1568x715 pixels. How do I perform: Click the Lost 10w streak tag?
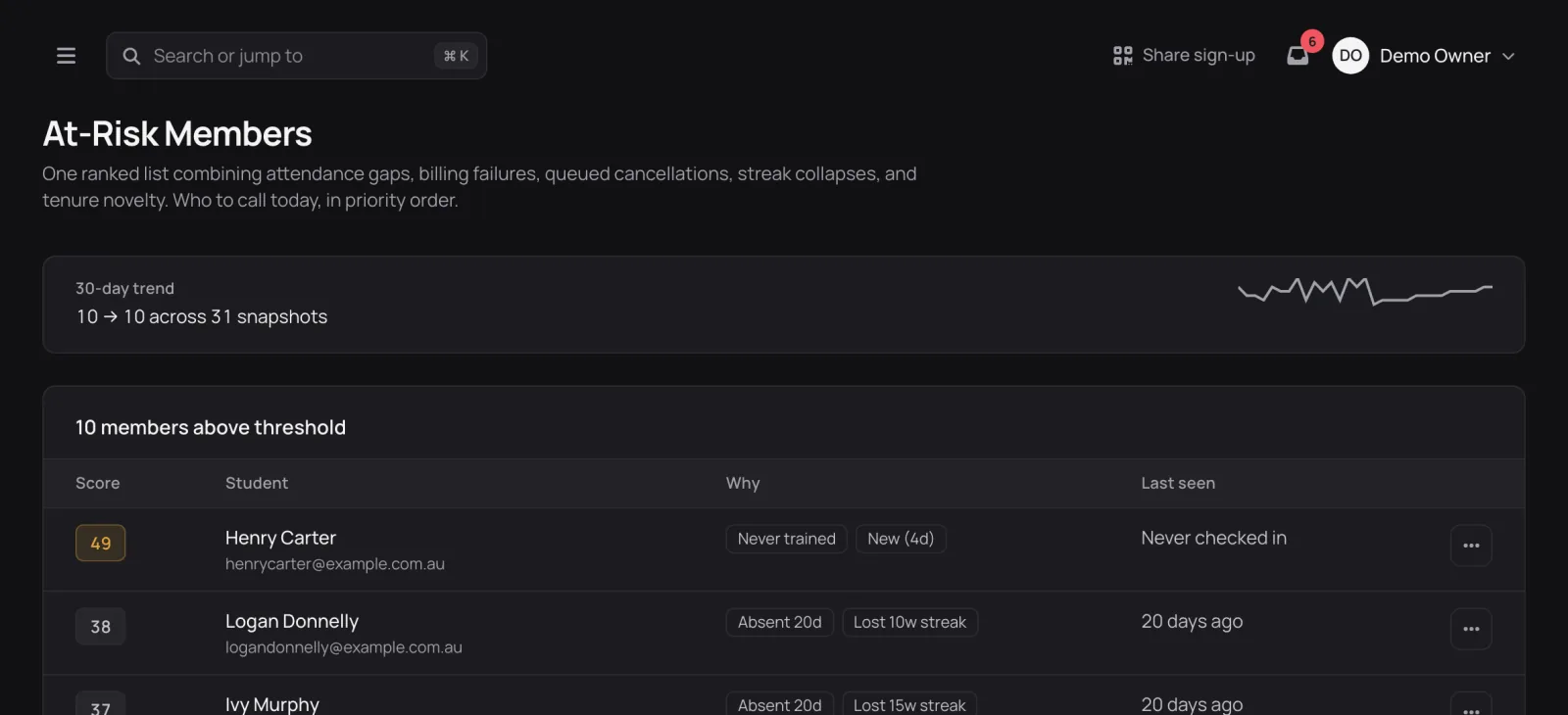[910, 622]
